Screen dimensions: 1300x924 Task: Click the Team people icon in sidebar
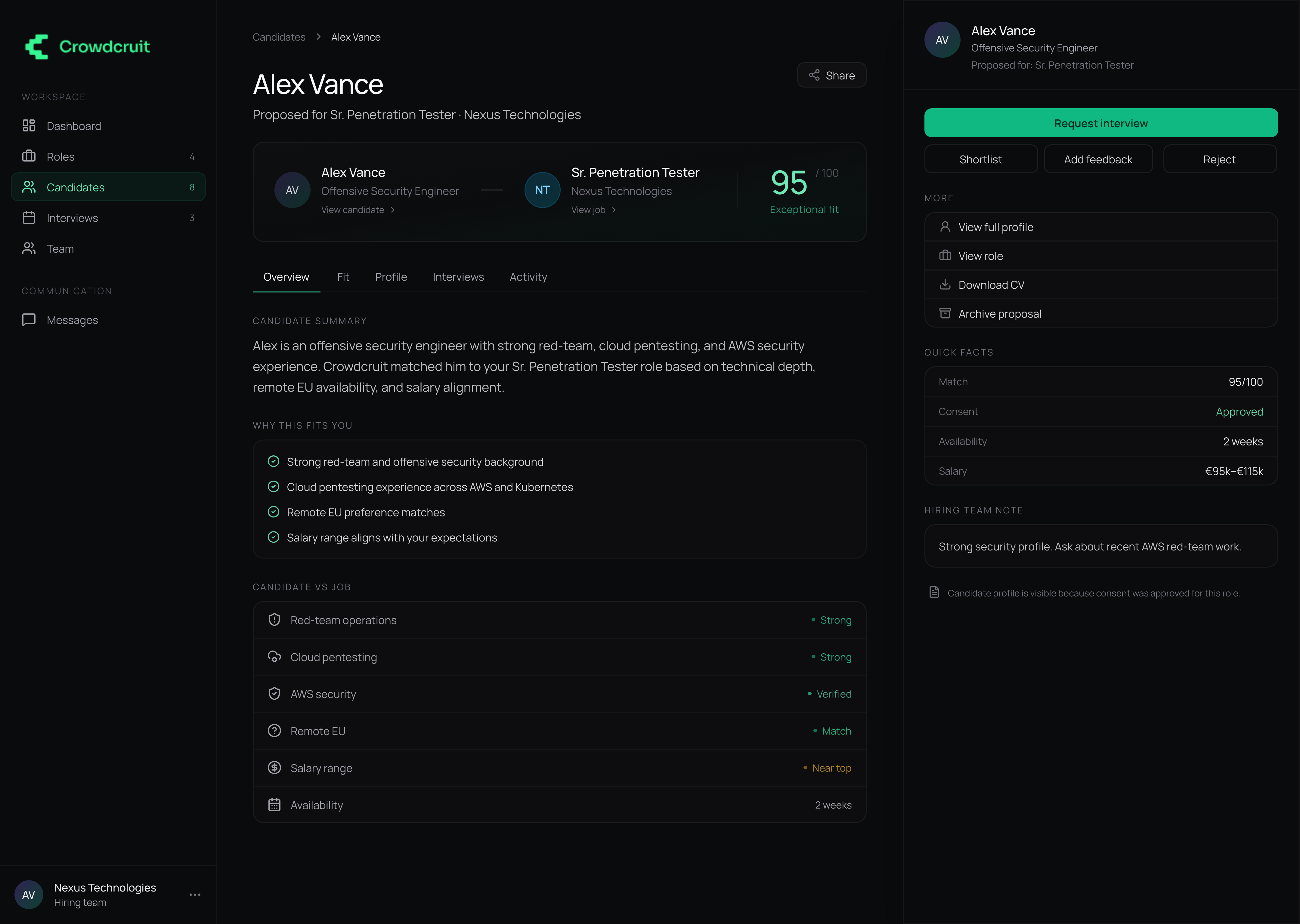[29, 248]
